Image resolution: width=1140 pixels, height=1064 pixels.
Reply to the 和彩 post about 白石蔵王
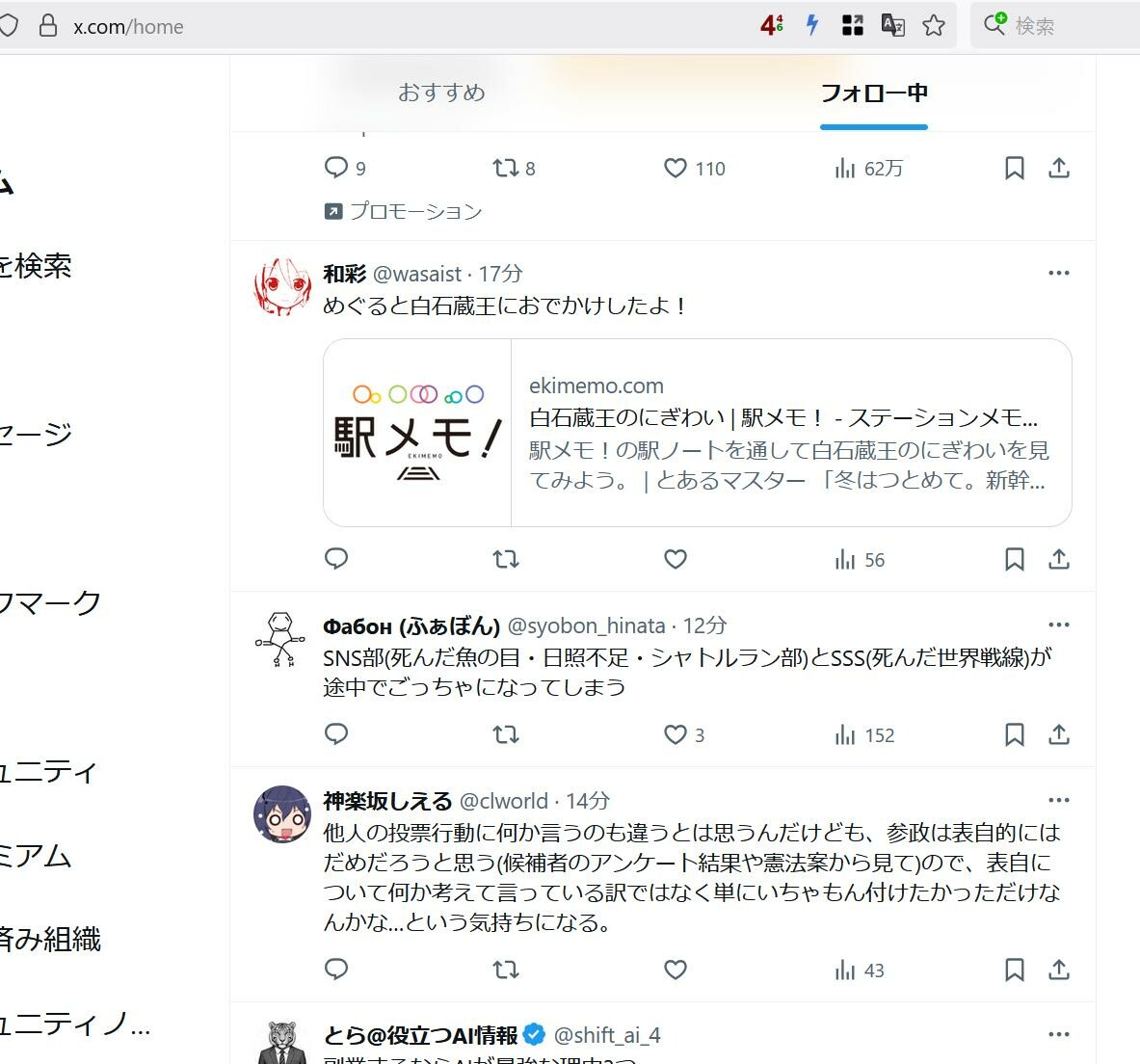tap(336, 559)
